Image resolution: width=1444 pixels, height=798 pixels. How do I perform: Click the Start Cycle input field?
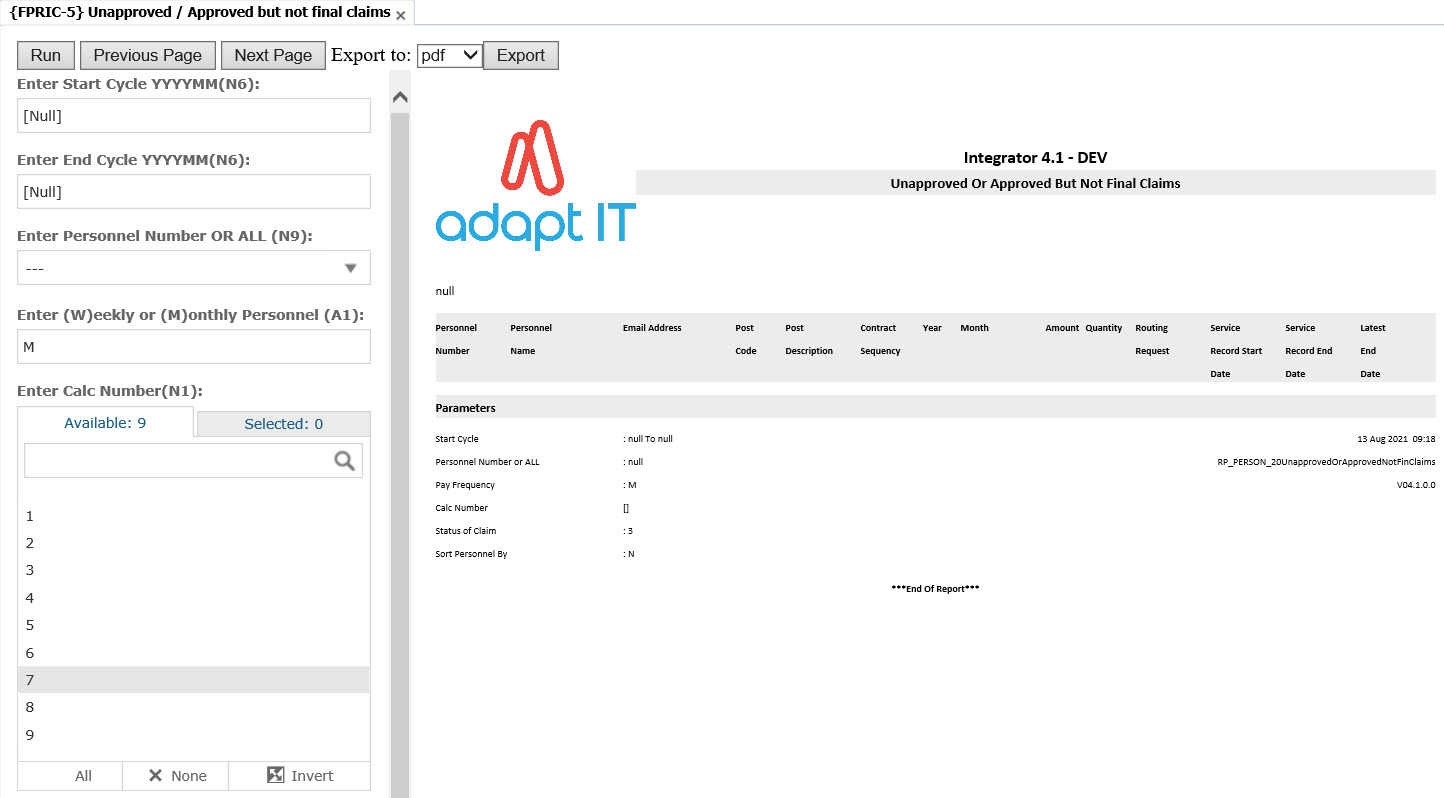click(x=193, y=116)
